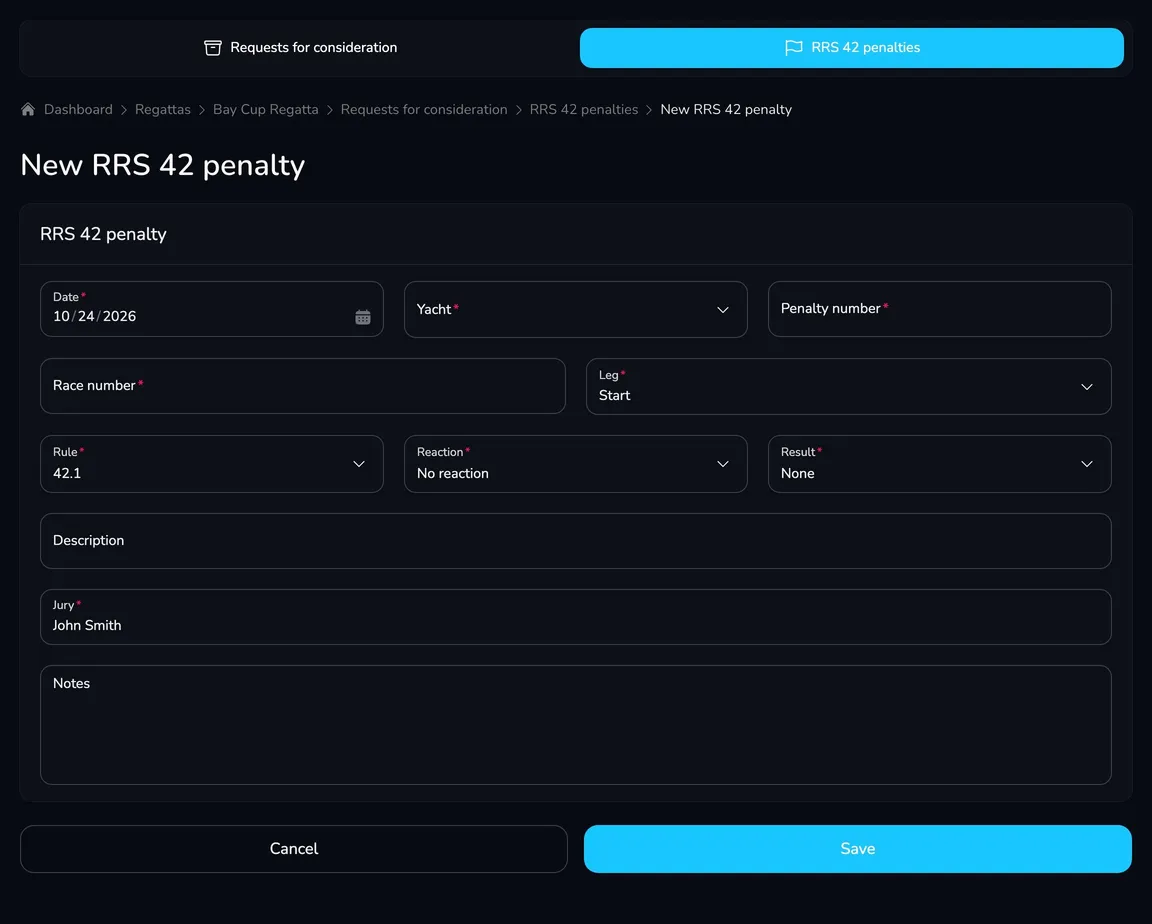Switch to Requests for consideration tab

[x=300, y=48]
